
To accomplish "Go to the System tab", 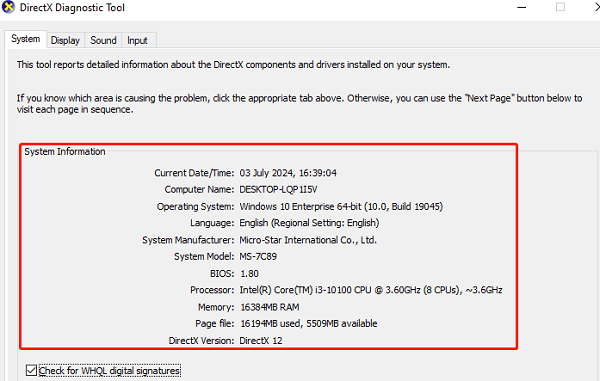I will [x=26, y=39].
